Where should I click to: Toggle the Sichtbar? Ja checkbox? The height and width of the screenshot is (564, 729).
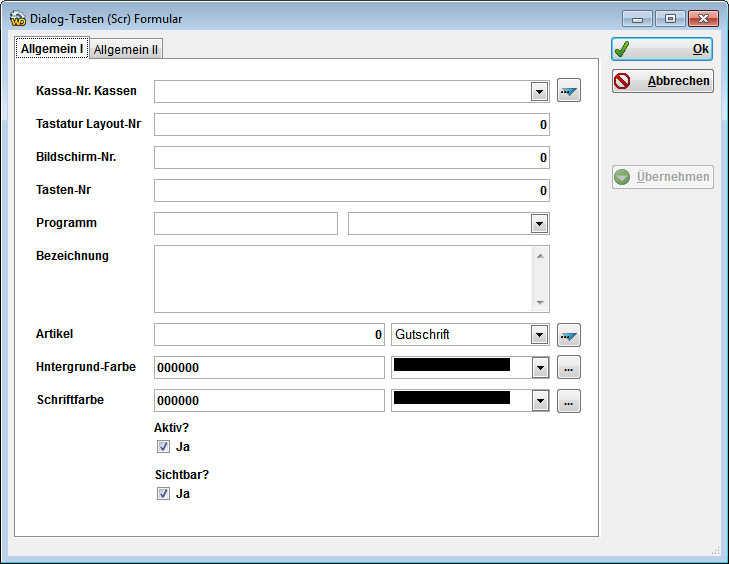click(163, 494)
